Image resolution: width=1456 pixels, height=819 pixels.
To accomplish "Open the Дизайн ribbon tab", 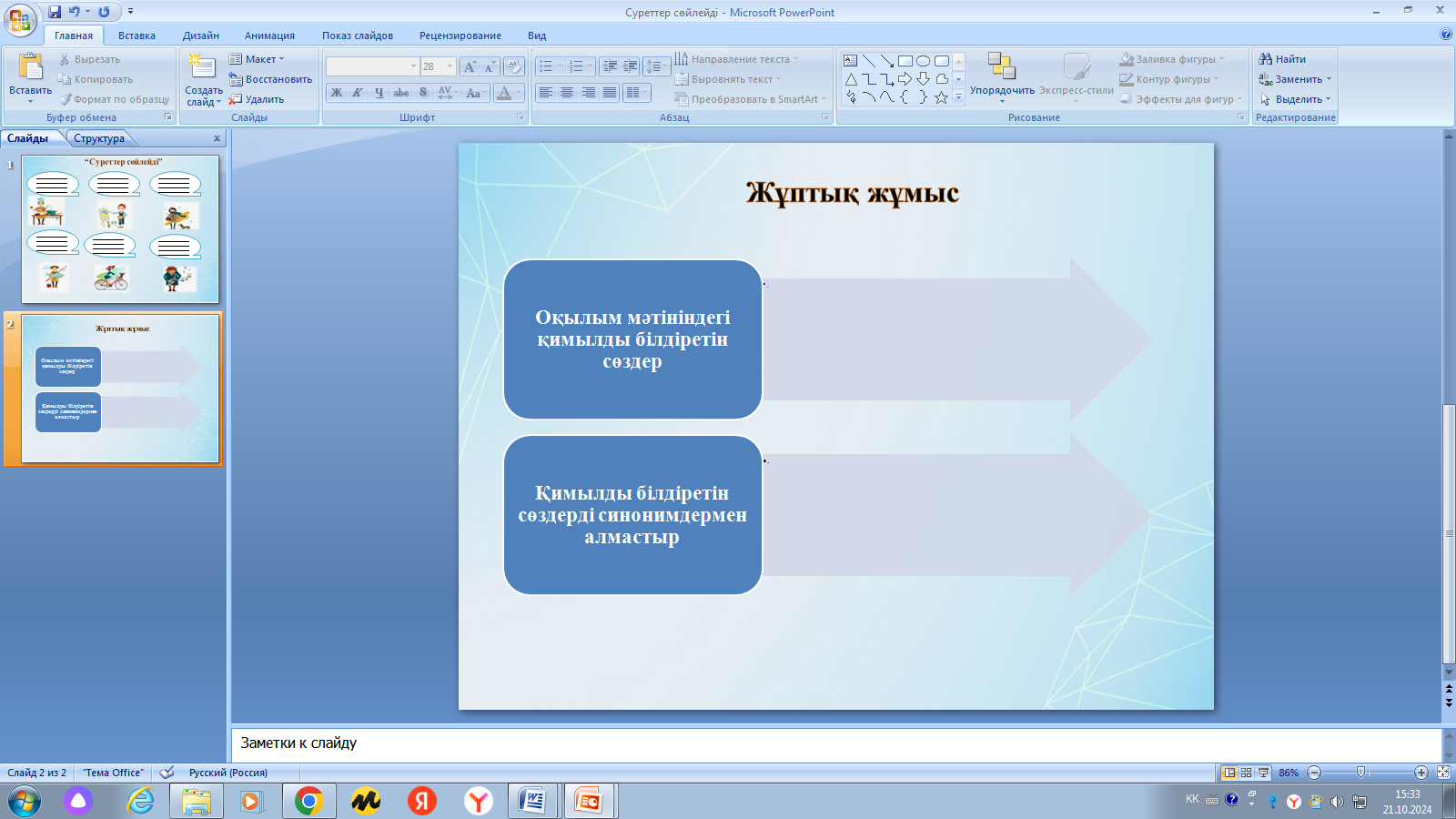I will pyautogui.click(x=200, y=35).
